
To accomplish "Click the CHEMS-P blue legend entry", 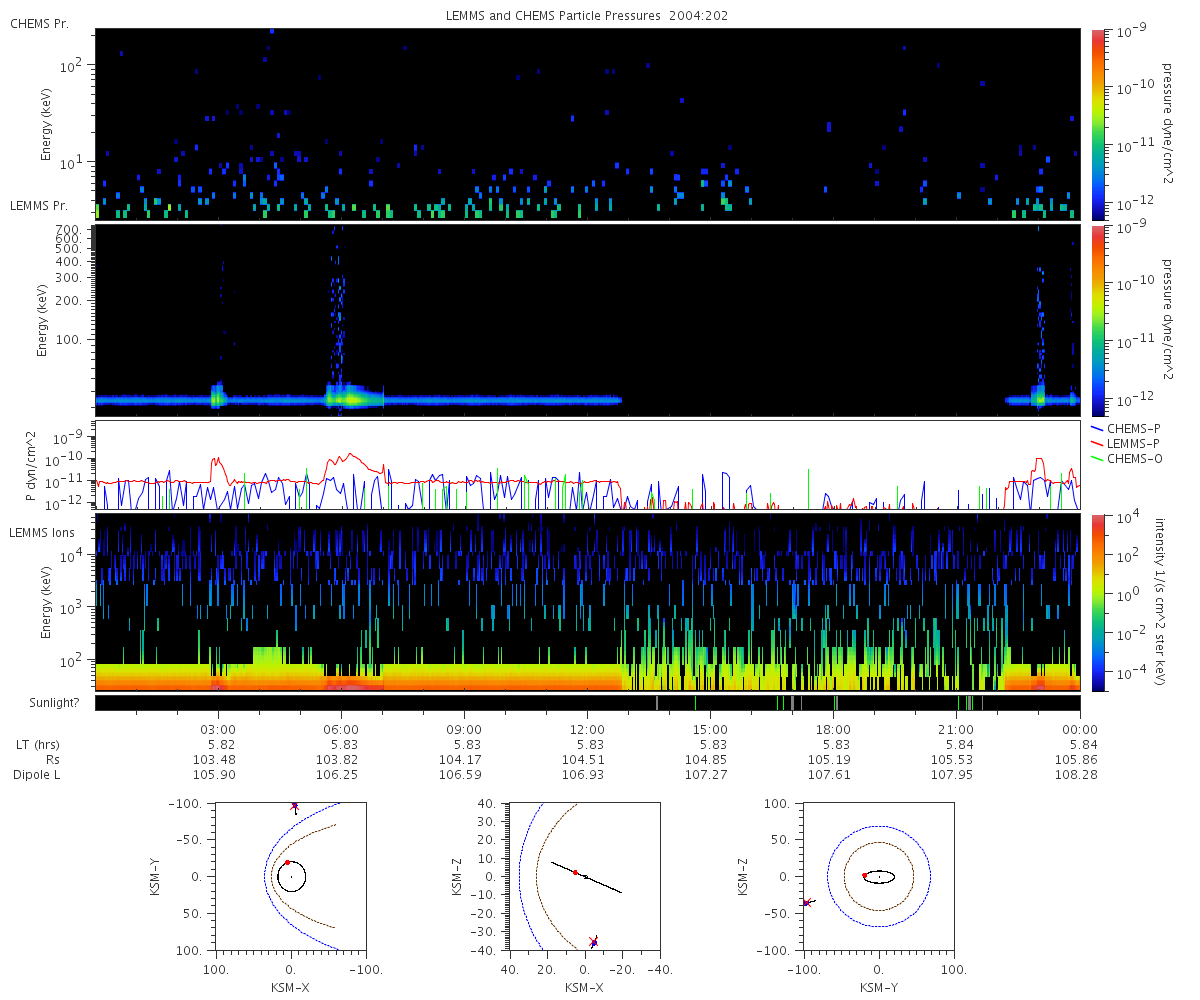I will tap(1126, 429).
